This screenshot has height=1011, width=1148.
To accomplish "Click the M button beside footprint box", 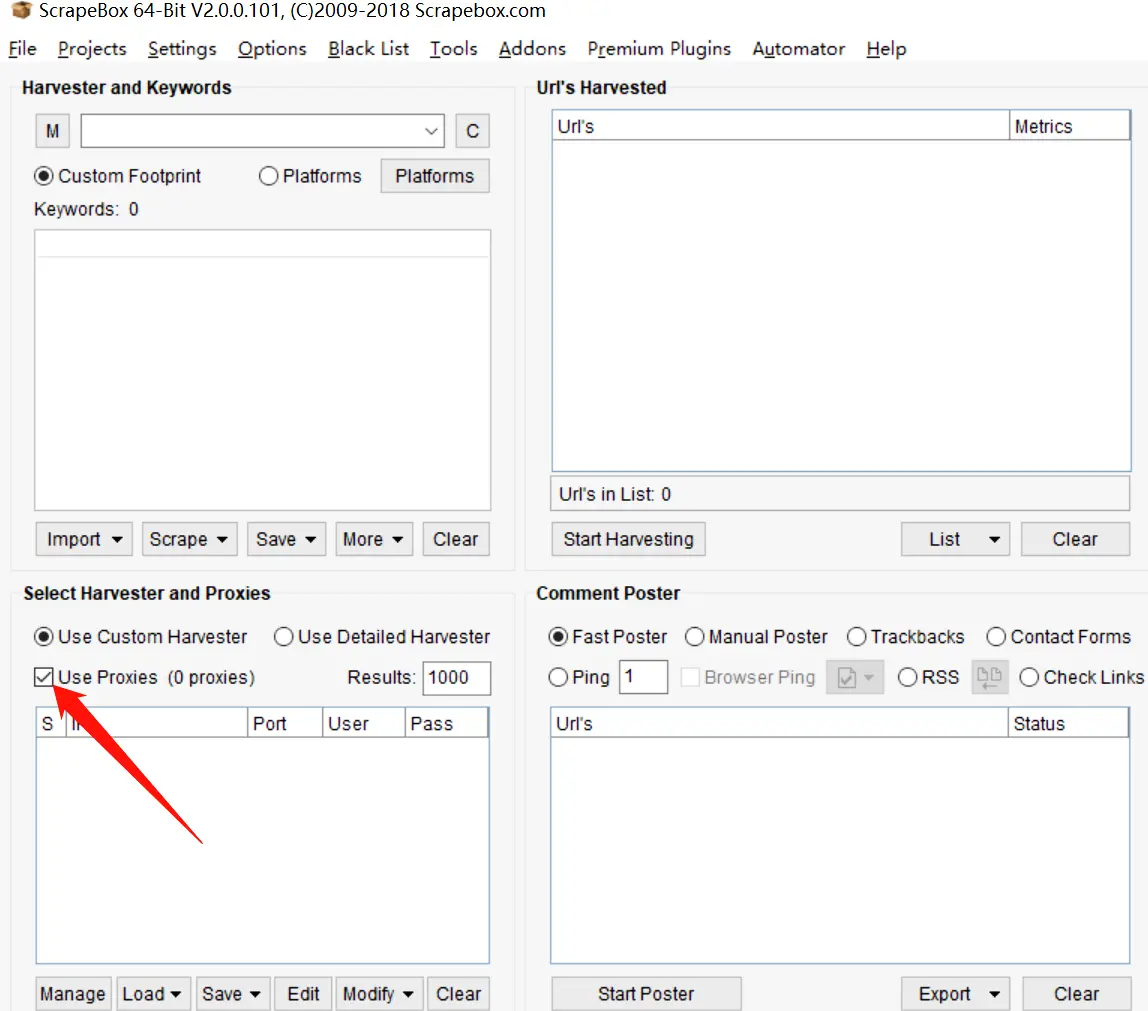I will [53, 131].
